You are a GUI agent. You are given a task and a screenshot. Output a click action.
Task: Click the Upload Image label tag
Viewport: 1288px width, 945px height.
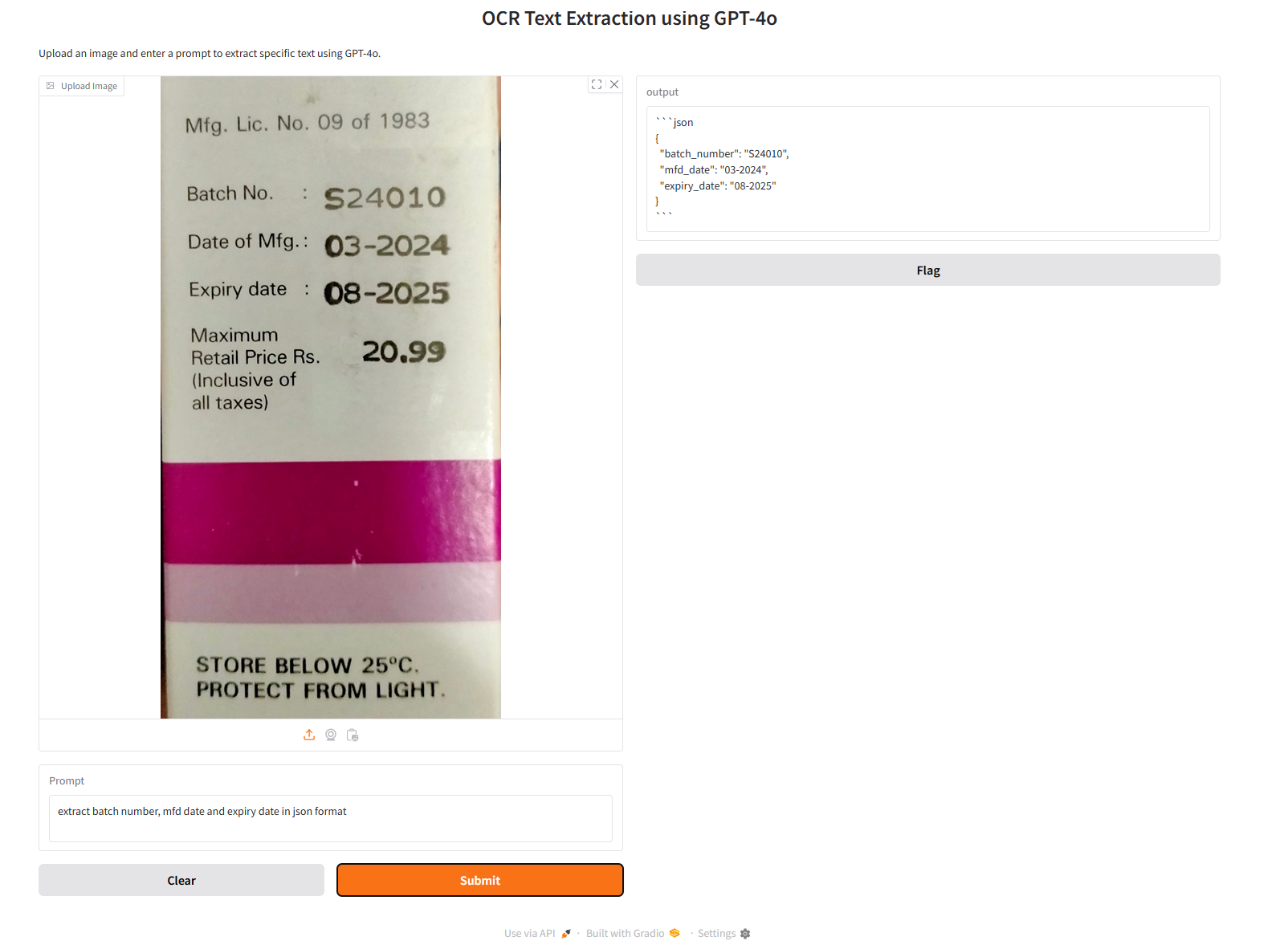click(82, 86)
